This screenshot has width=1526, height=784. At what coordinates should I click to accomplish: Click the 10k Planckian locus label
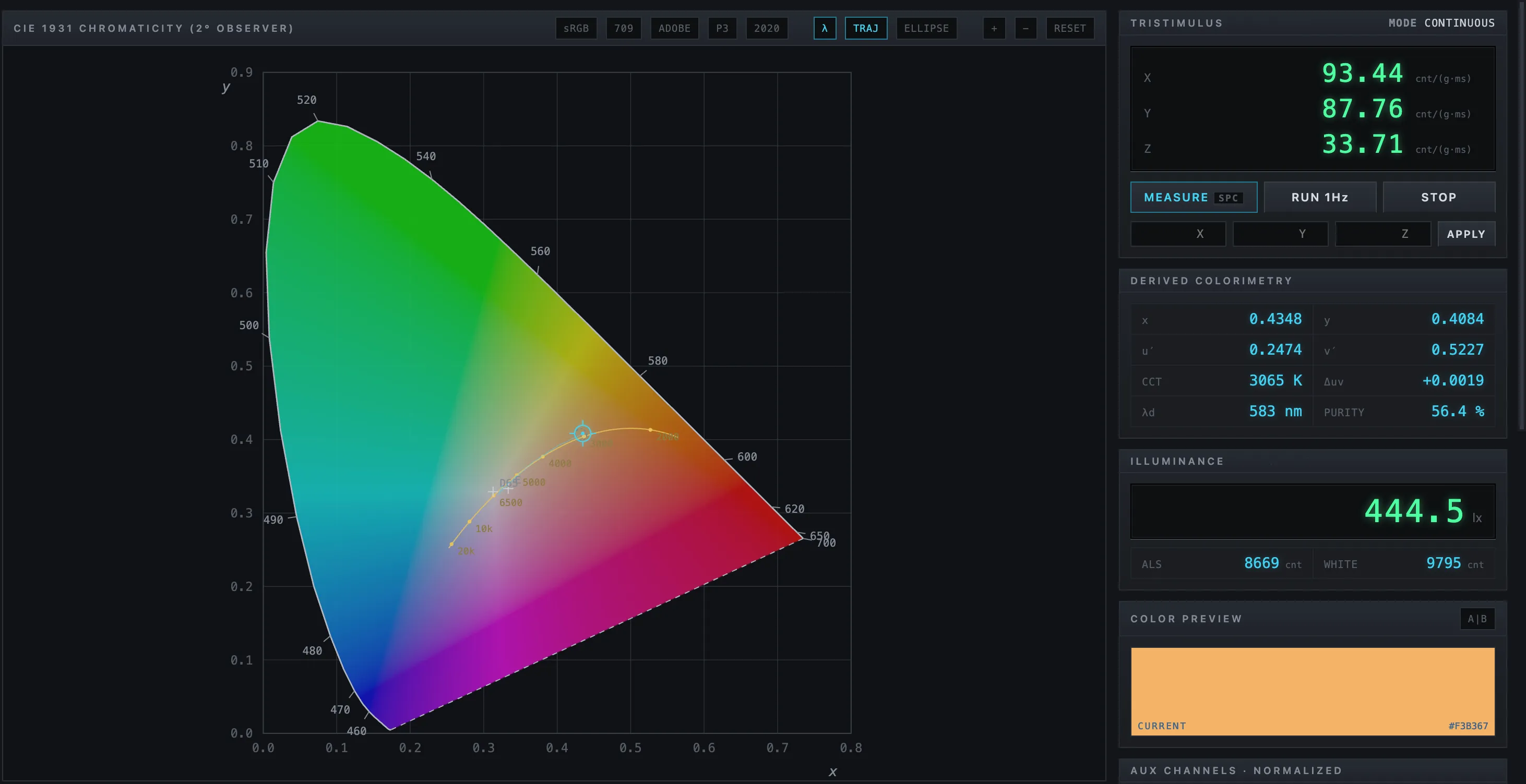point(484,529)
